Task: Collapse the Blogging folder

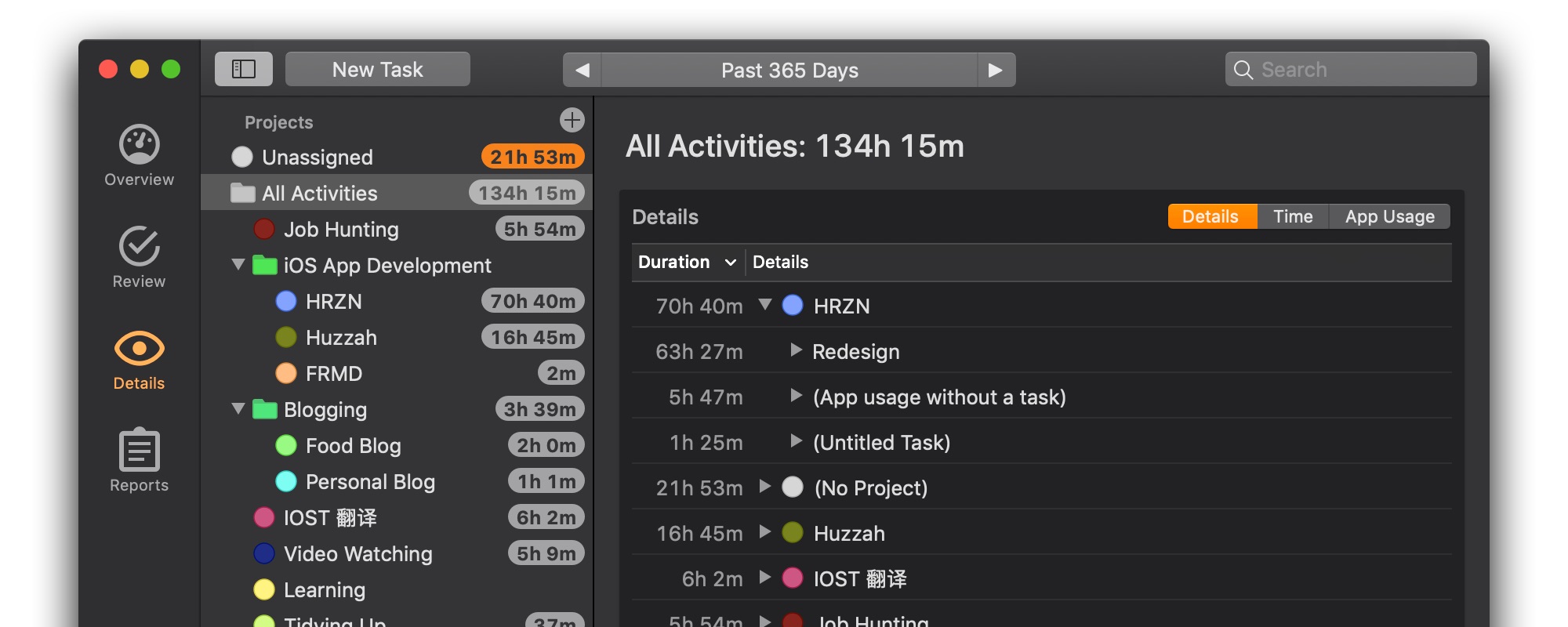Action: coord(238,409)
